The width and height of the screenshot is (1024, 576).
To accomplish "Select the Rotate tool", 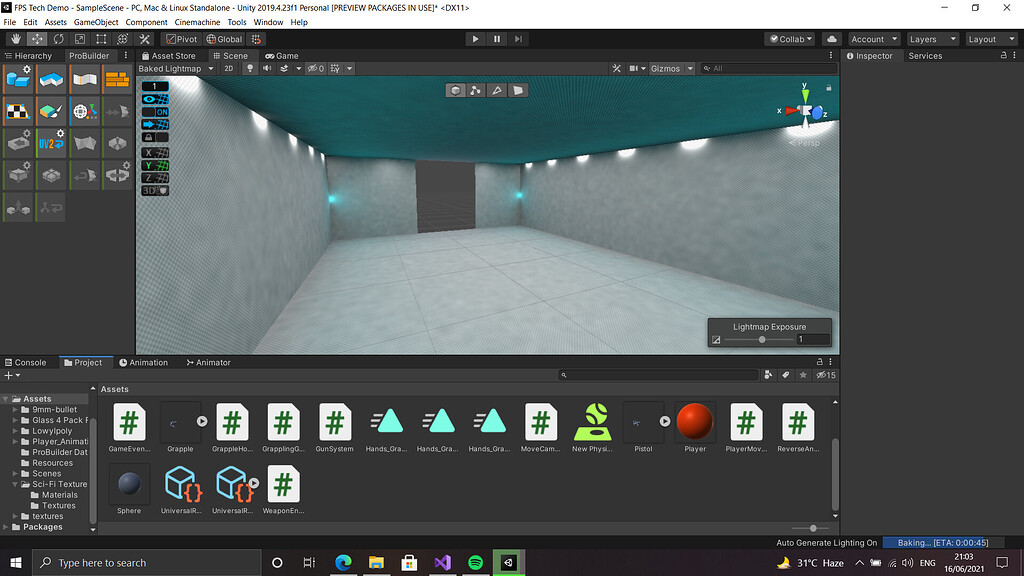I will (x=58, y=38).
